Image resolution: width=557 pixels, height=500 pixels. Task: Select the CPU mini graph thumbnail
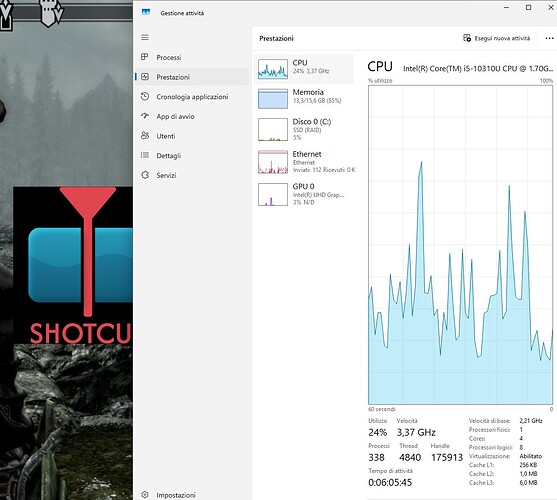point(273,69)
